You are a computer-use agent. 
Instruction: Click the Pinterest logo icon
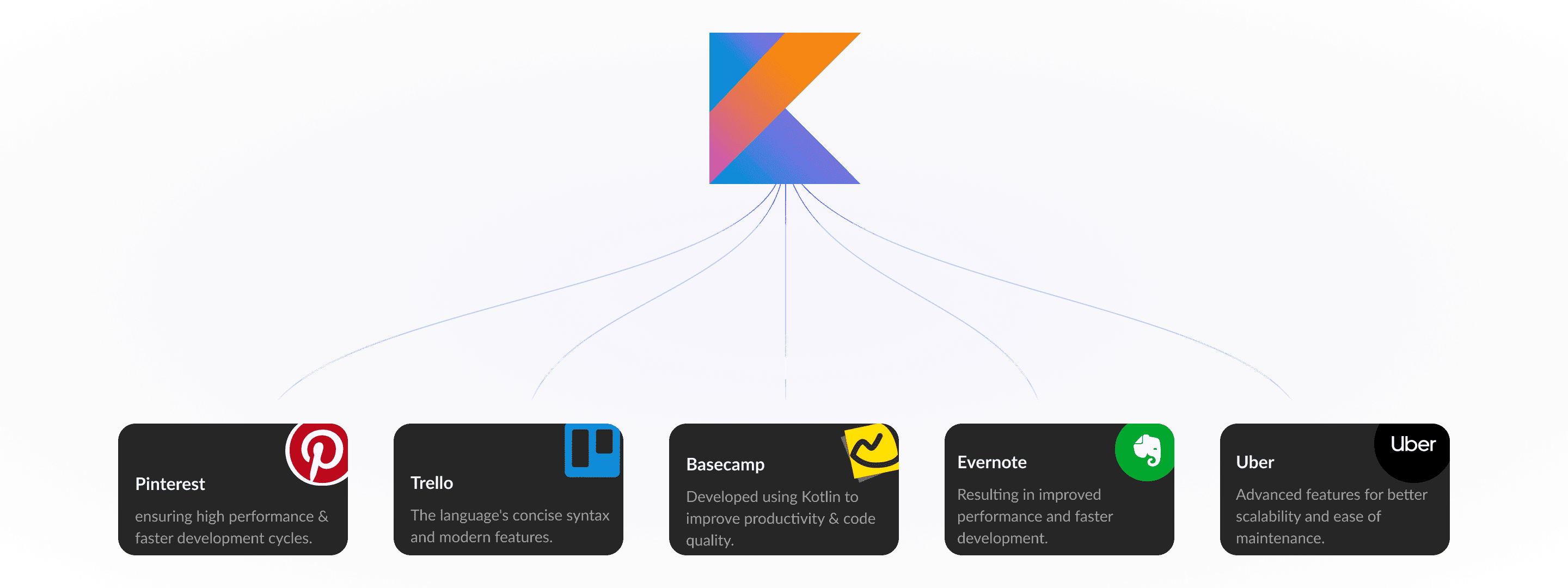317,454
